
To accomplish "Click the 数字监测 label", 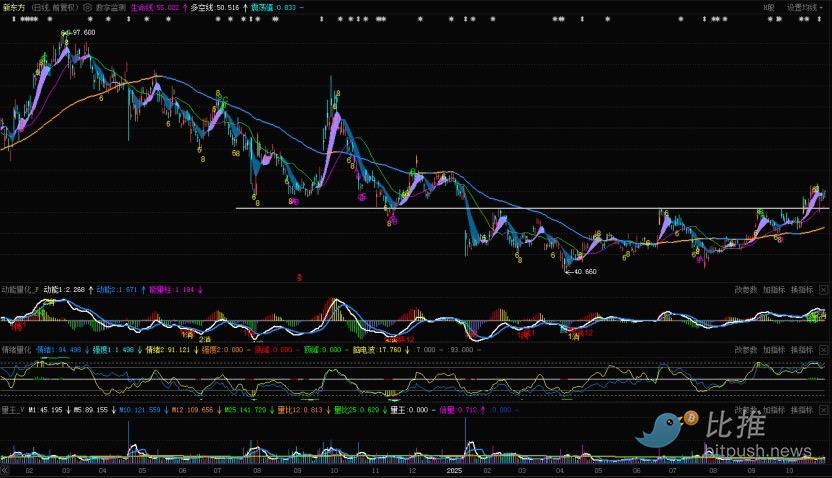I will [x=111, y=8].
